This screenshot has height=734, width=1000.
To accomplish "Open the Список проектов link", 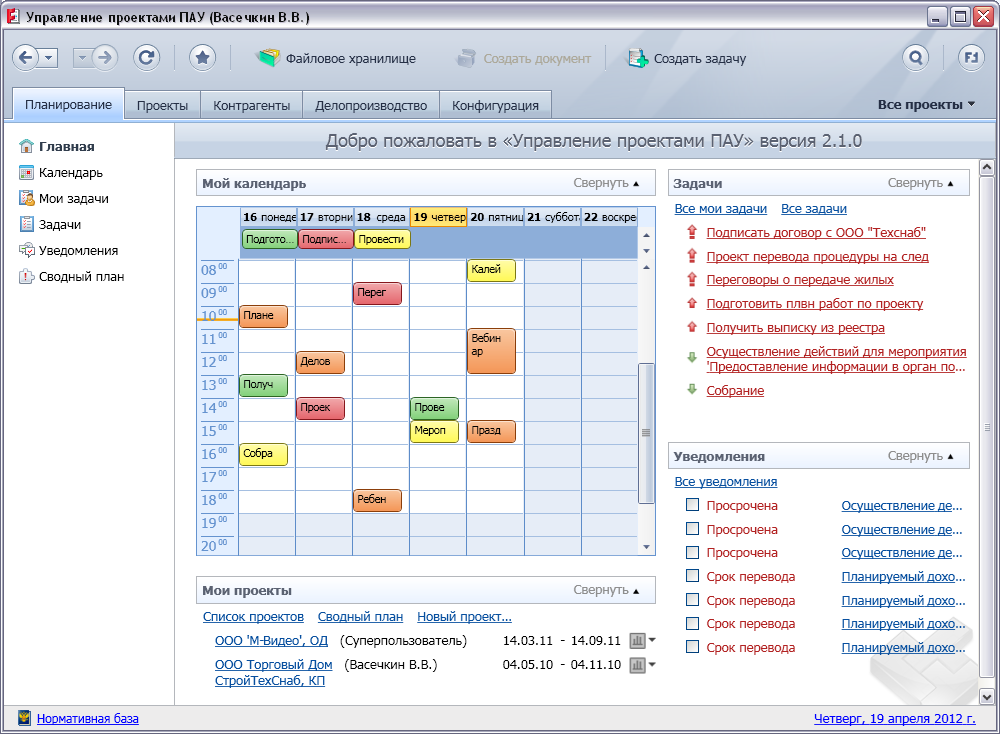I will (x=253, y=617).
